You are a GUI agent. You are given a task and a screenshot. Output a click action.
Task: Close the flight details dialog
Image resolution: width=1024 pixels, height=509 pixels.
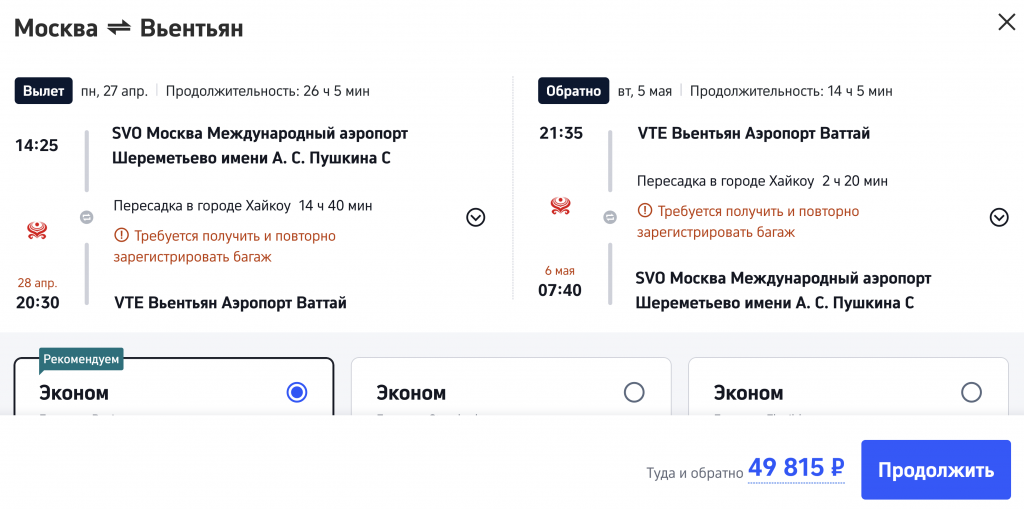pyautogui.click(x=1006, y=22)
